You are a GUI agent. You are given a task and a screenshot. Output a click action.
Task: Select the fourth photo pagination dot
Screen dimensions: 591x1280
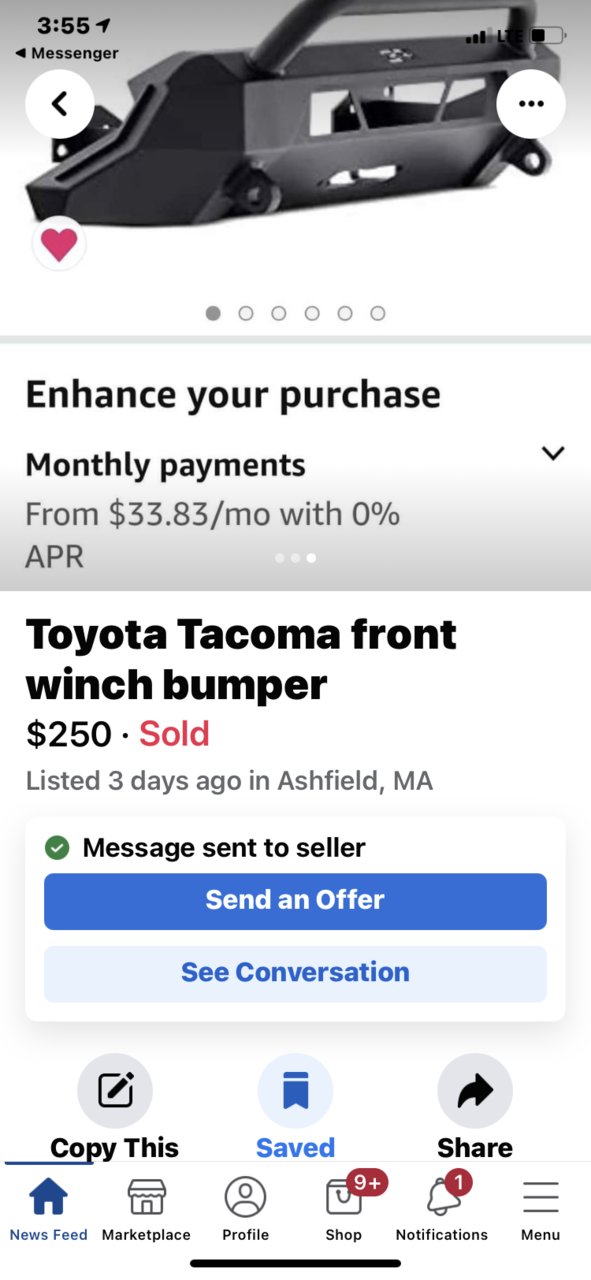312,313
